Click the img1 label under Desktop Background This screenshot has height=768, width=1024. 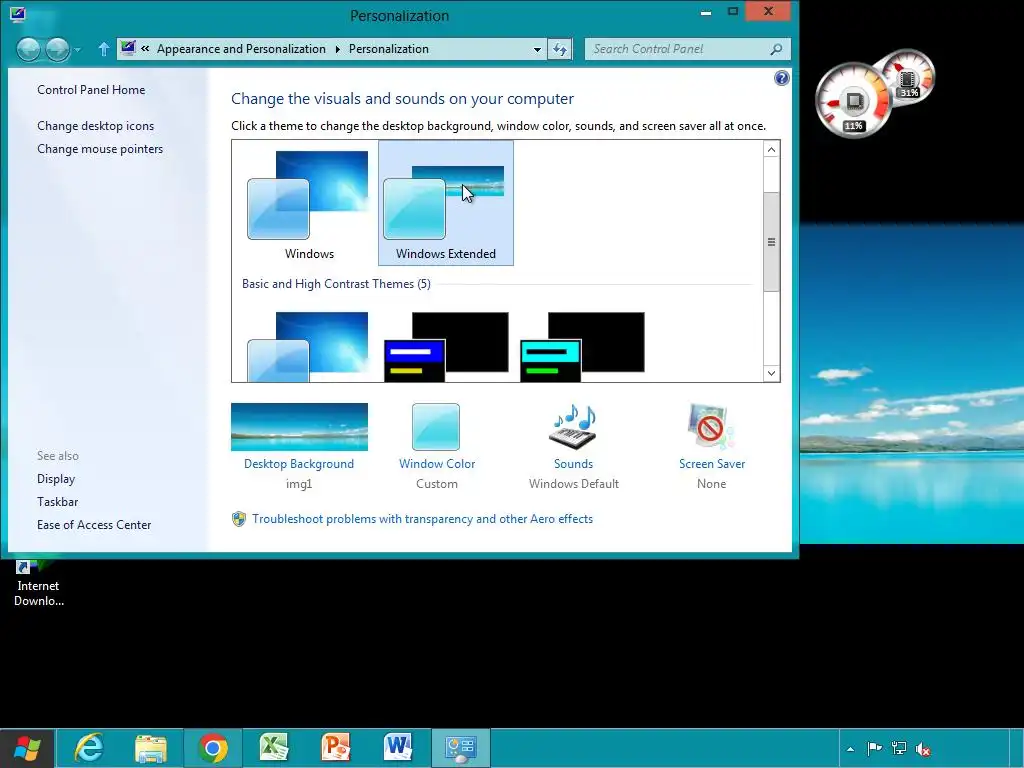[x=299, y=484]
